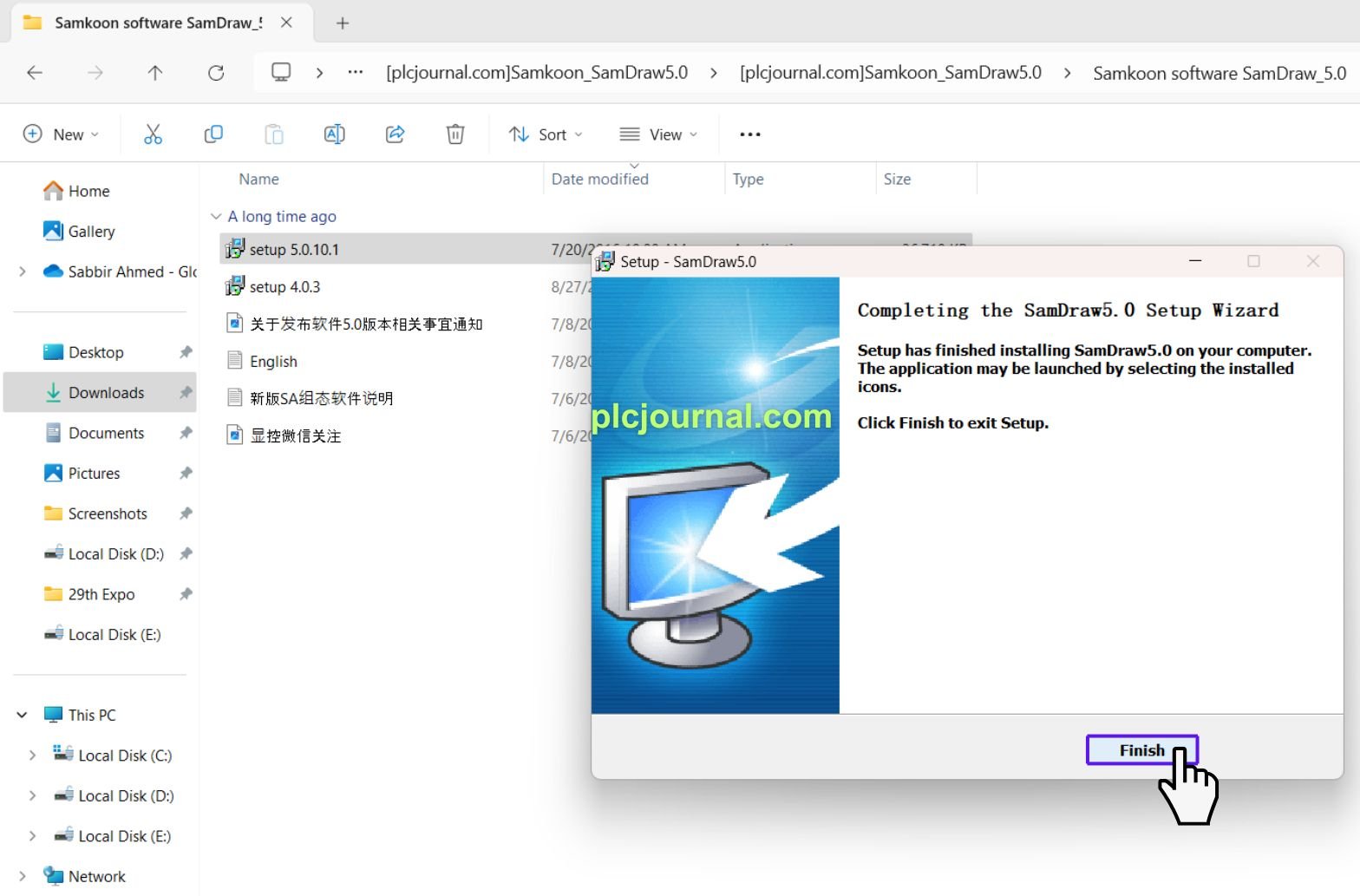Go up one folder level
Viewport: 1360px width, 896px height.
[x=155, y=73]
